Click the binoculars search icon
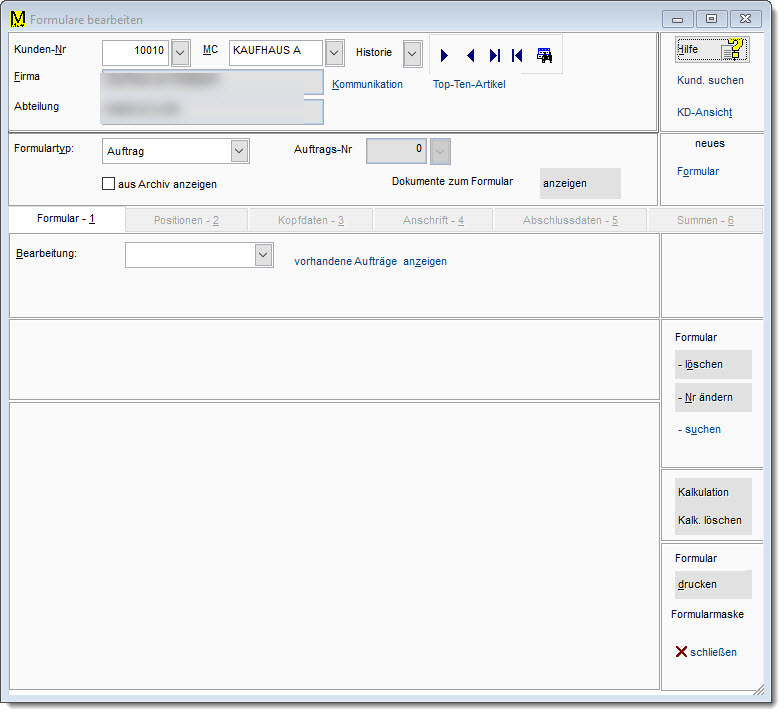This screenshot has height=715, width=784. pos(544,56)
